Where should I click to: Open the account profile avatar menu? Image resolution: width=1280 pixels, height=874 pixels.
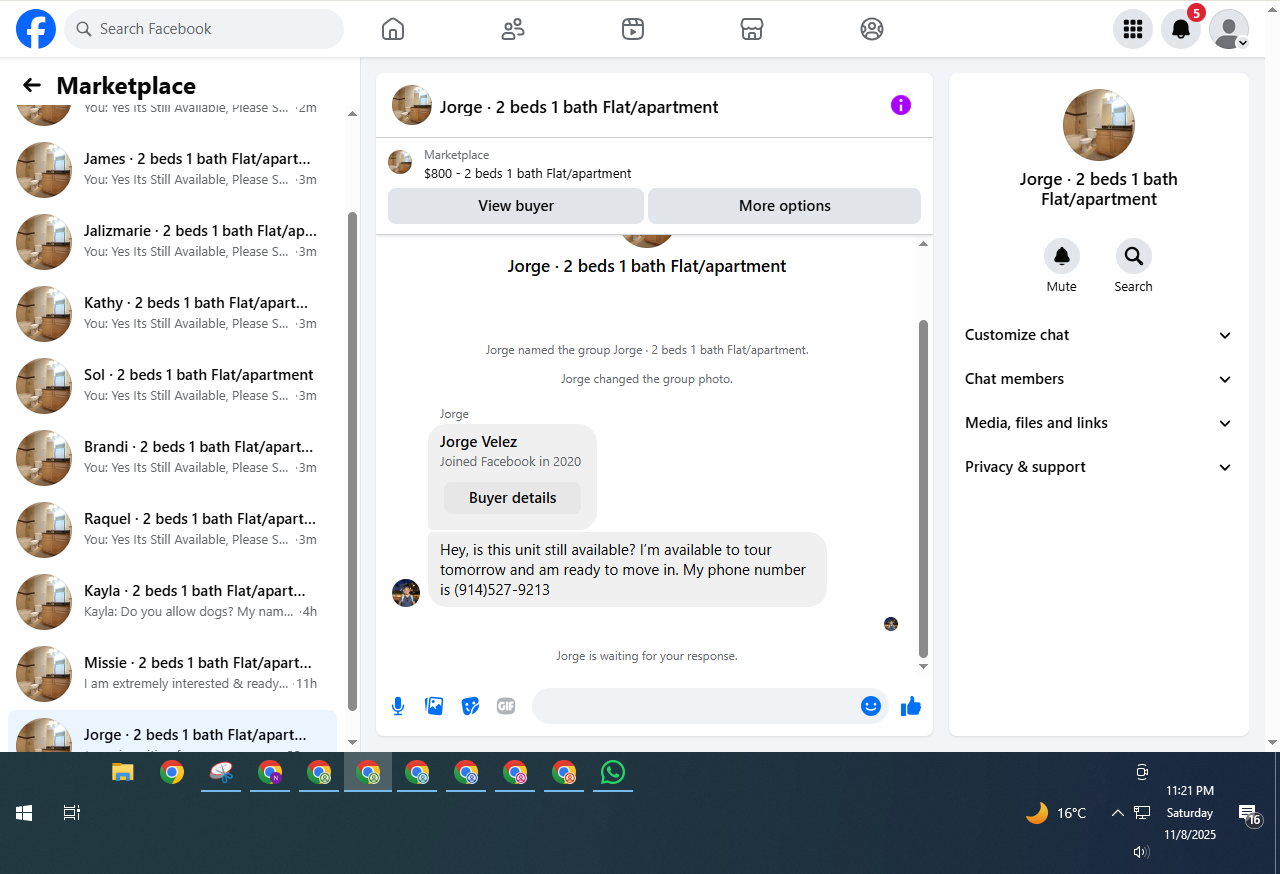pyautogui.click(x=1229, y=29)
